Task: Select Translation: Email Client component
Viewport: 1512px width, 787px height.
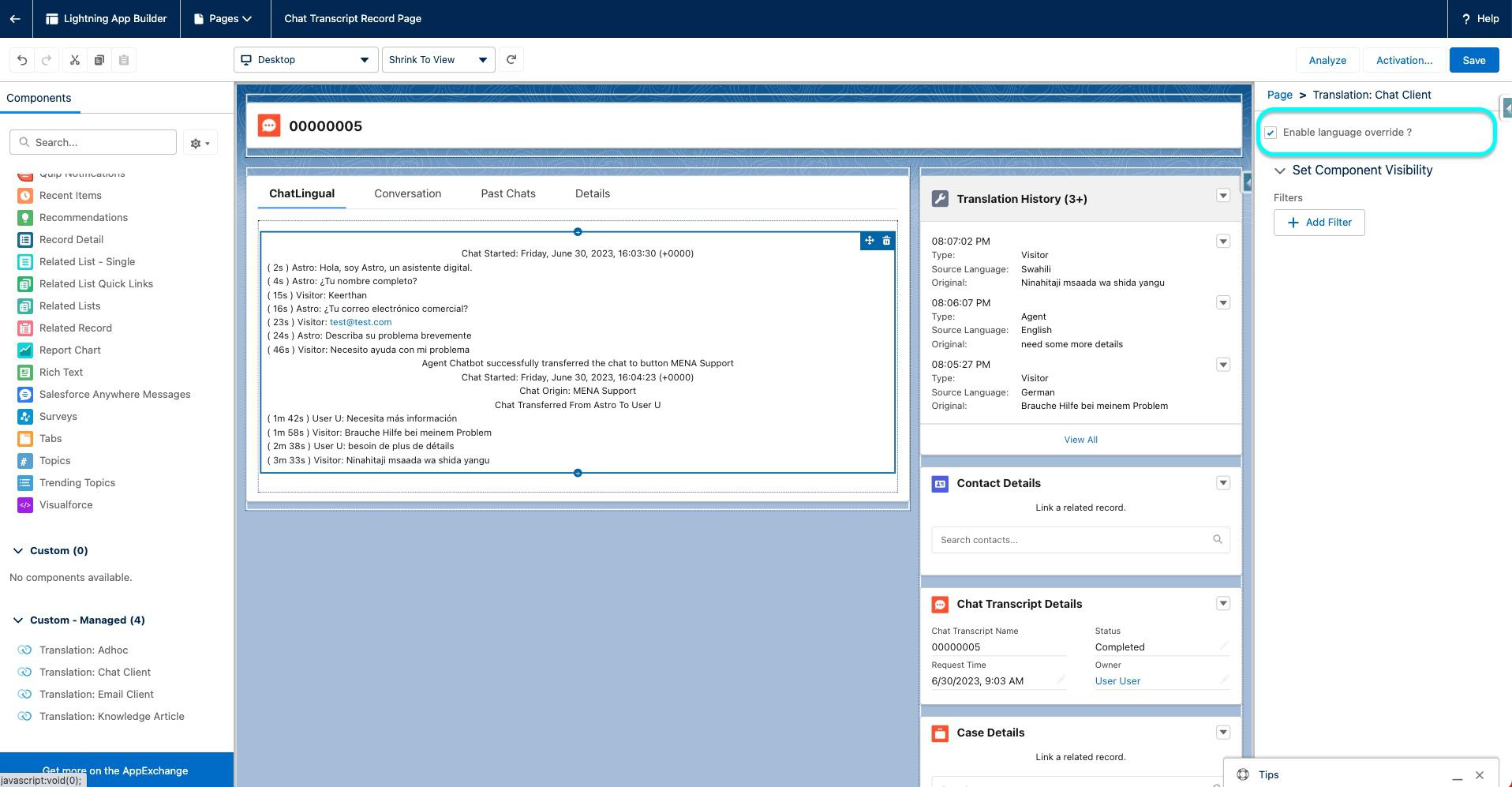Action: tap(96, 694)
